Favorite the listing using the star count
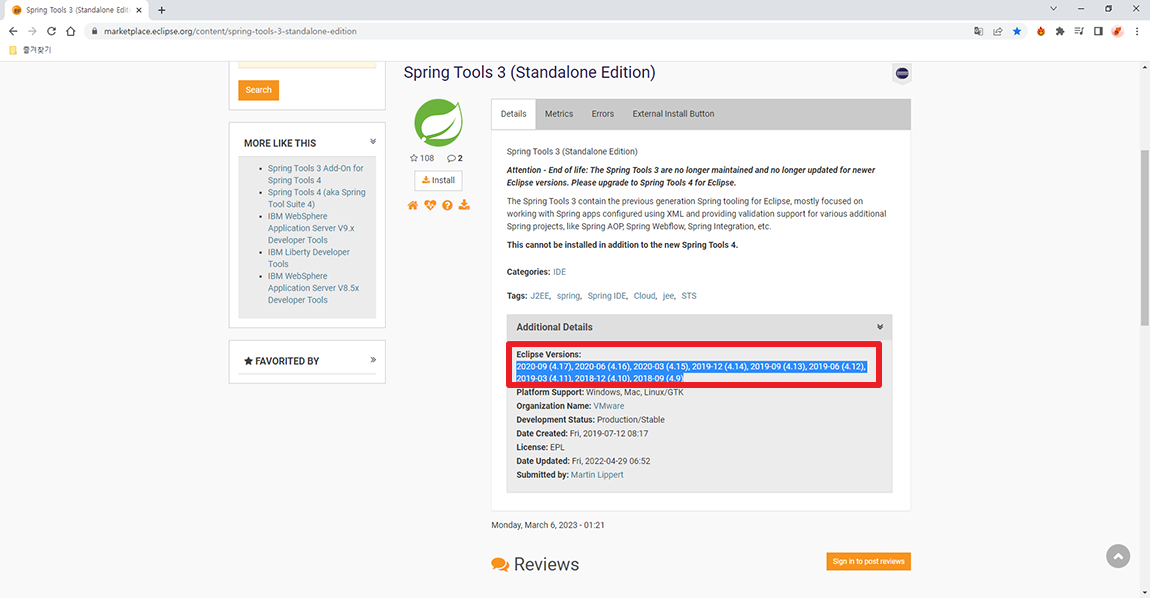1150x598 pixels. 422,158
